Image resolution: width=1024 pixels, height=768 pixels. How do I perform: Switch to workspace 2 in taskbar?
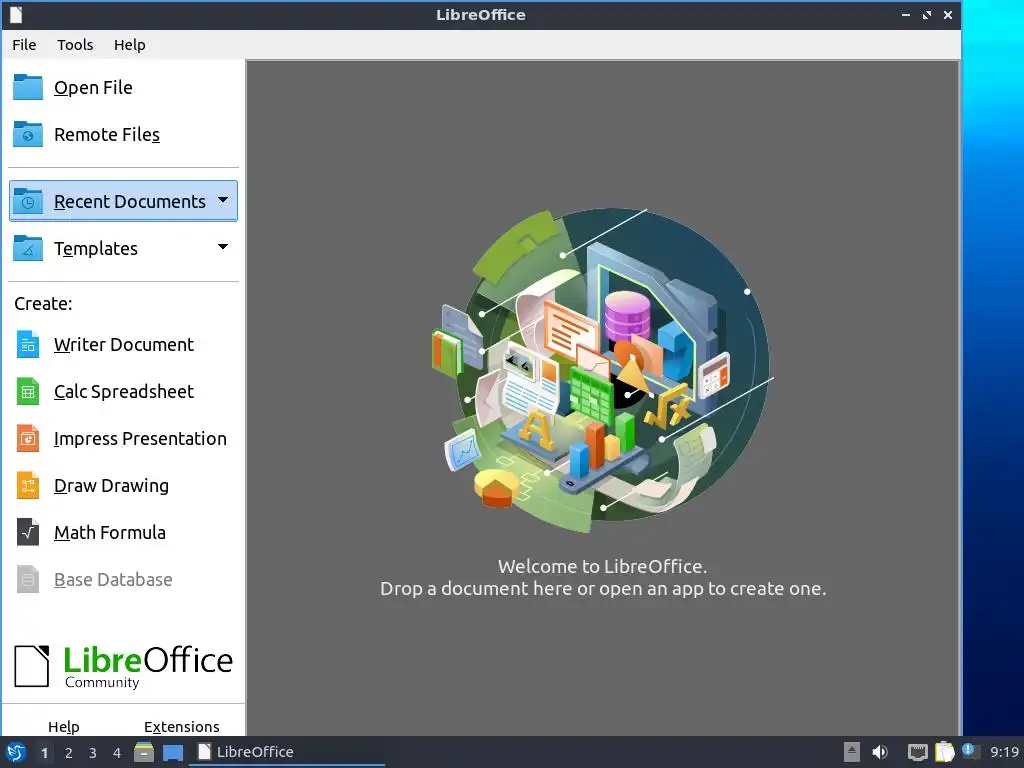[69, 753]
